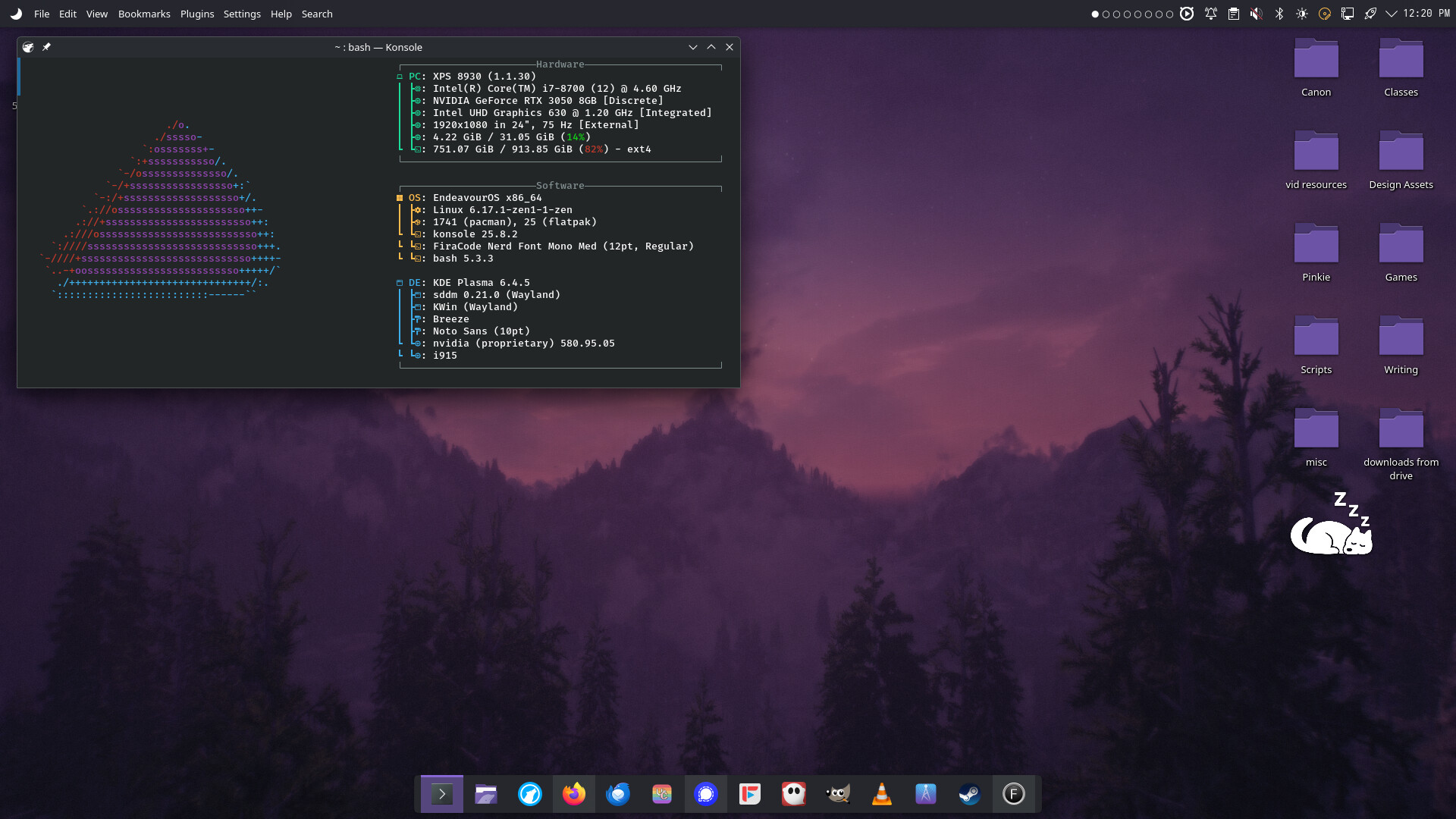Unmute audio via muted volume icon

[1257, 14]
